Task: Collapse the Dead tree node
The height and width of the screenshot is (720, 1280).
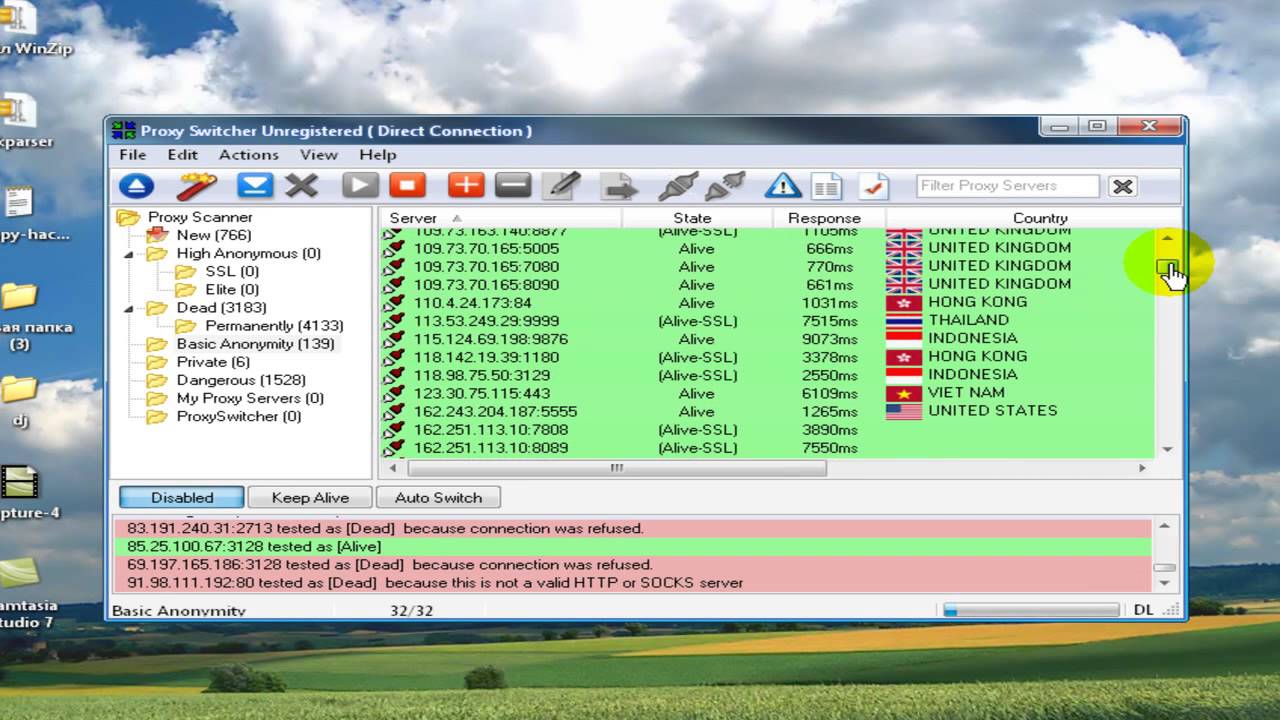Action: click(128, 308)
